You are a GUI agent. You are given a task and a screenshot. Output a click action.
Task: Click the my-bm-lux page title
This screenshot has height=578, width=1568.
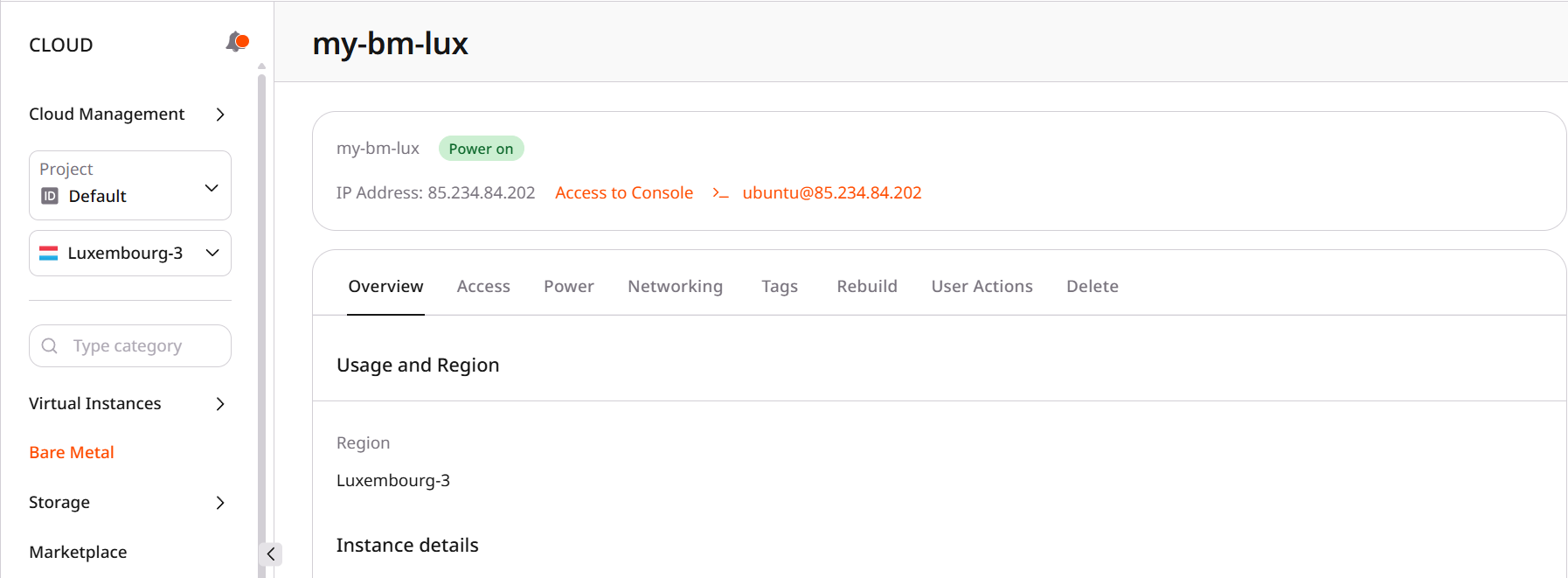point(390,44)
